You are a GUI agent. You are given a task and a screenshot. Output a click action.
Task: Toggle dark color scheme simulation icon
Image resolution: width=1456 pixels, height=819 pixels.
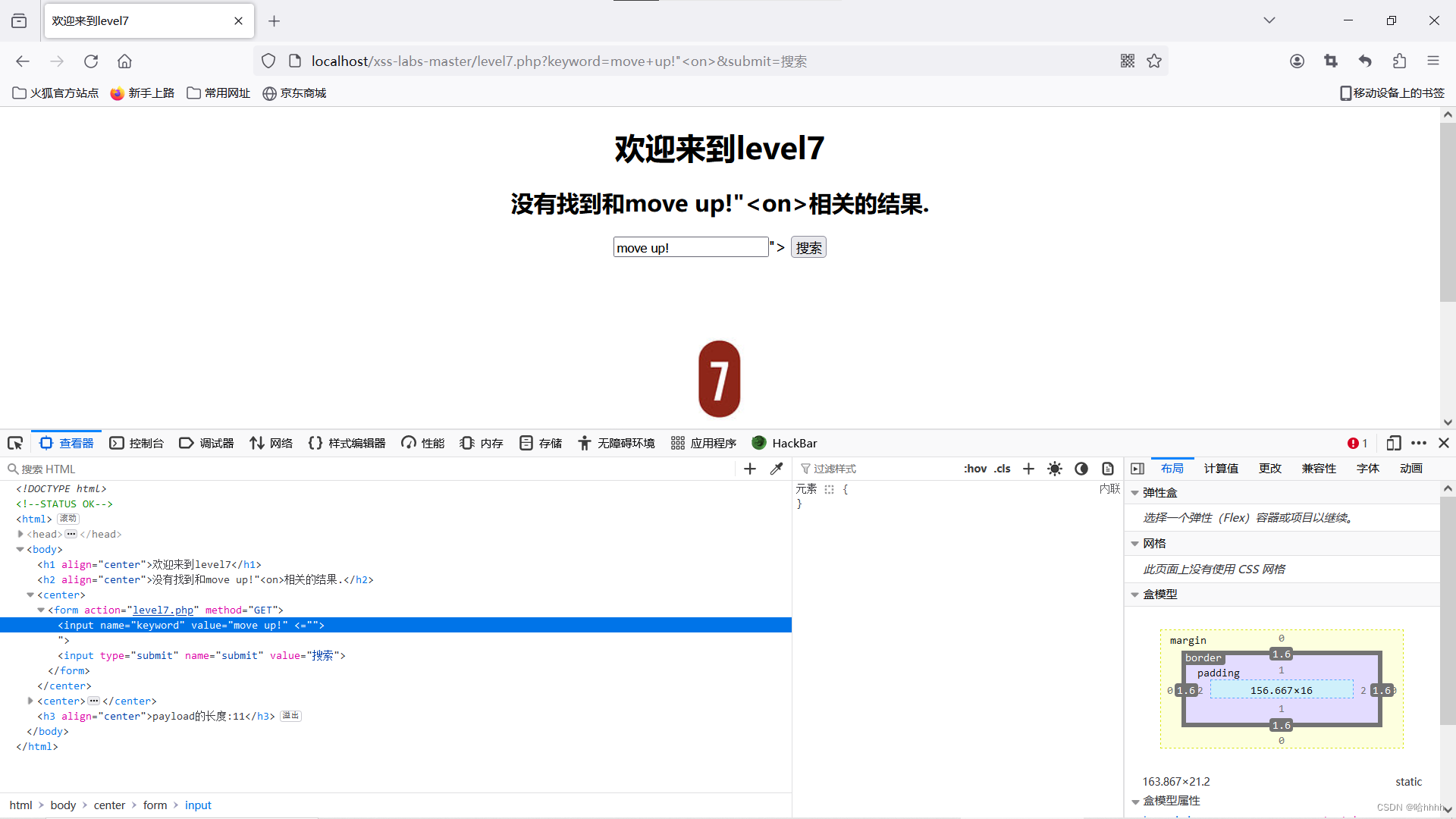pos(1081,469)
